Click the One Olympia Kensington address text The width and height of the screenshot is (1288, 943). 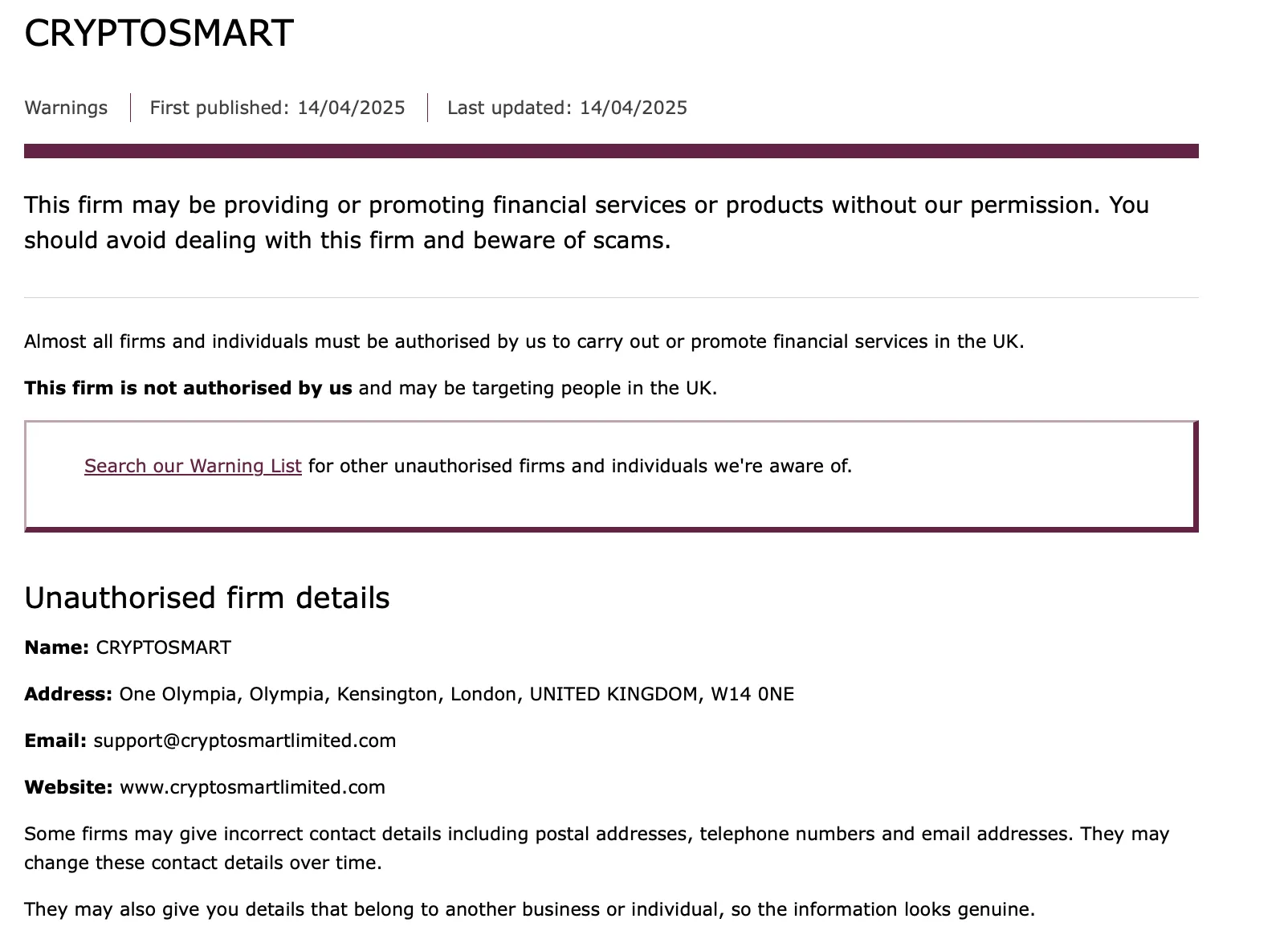pos(456,694)
